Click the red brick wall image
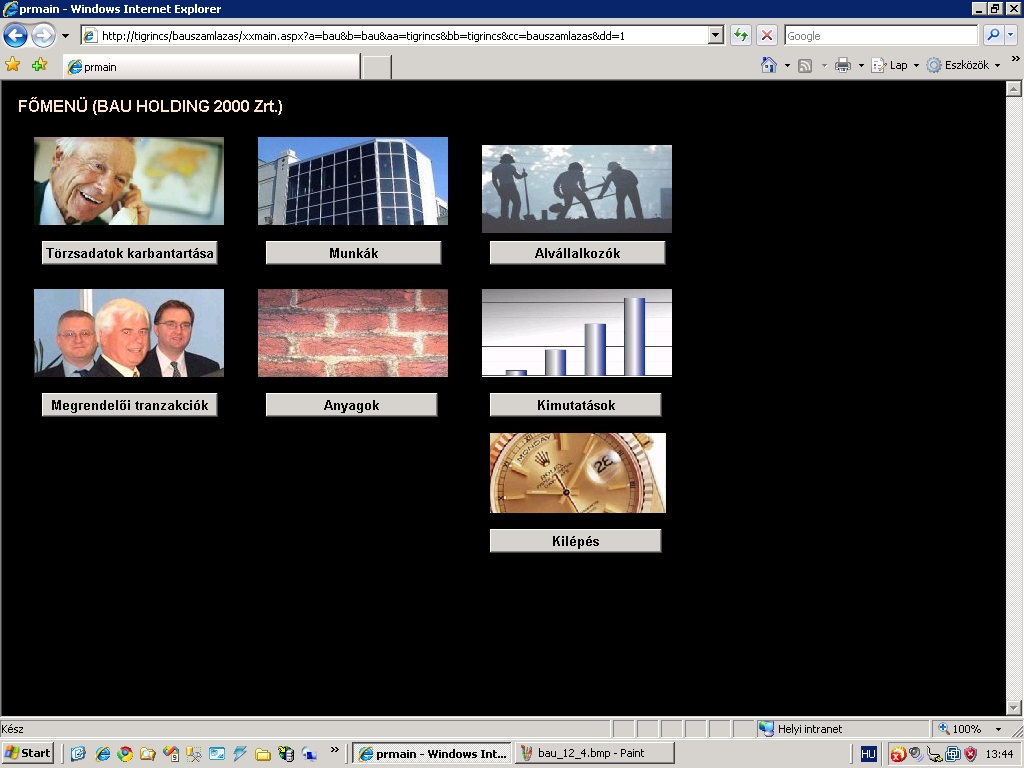Viewport: 1024px width, 768px height. click(353, 333)
